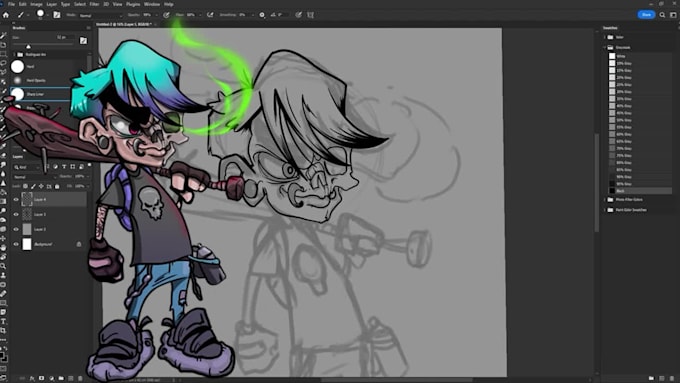The image size is (680, 383).
Task: Collapse the Grayscale swatch group
Action: tap(605, 47)
